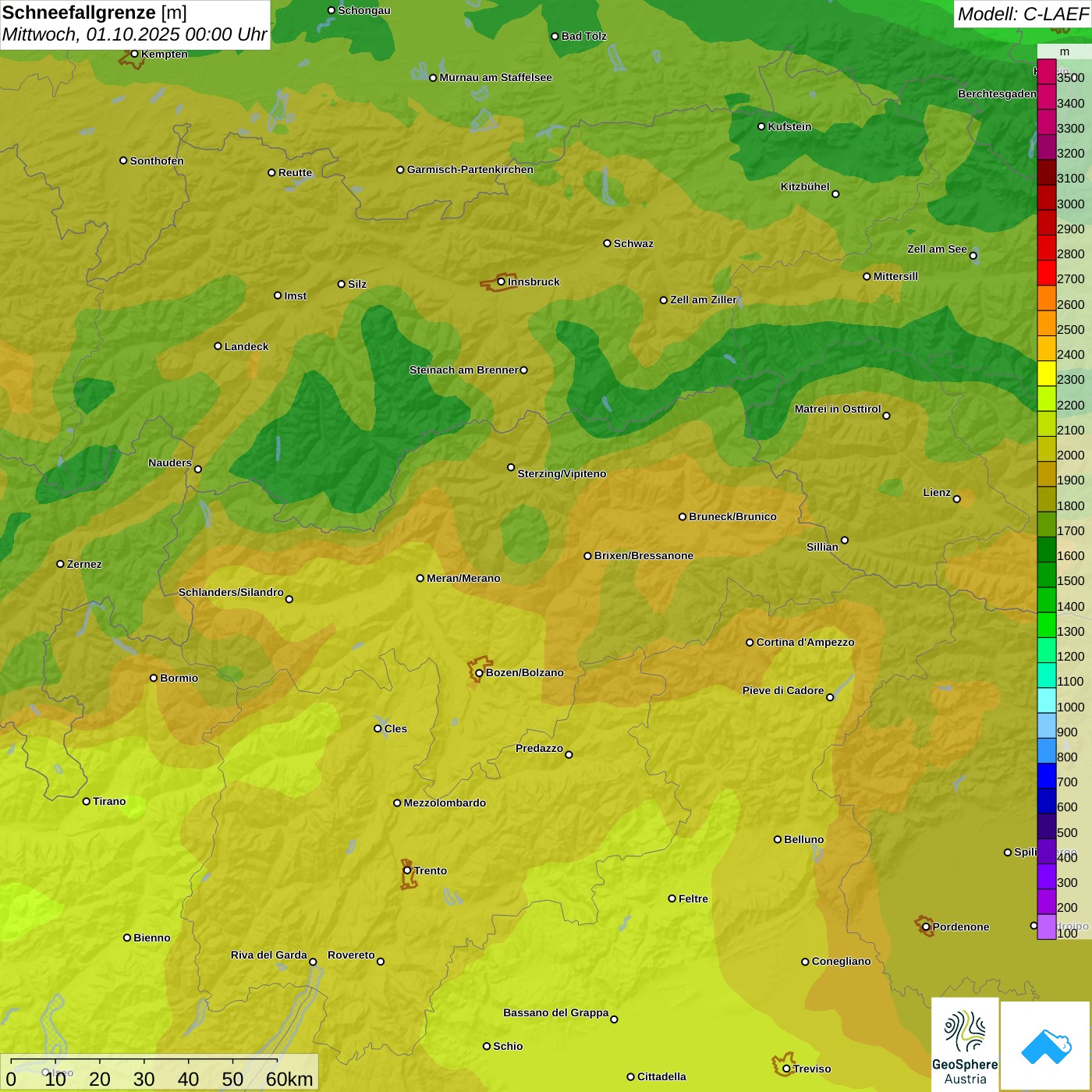
Task: Click the orange 2600 m legend swatch
Action: [1046, 298]
